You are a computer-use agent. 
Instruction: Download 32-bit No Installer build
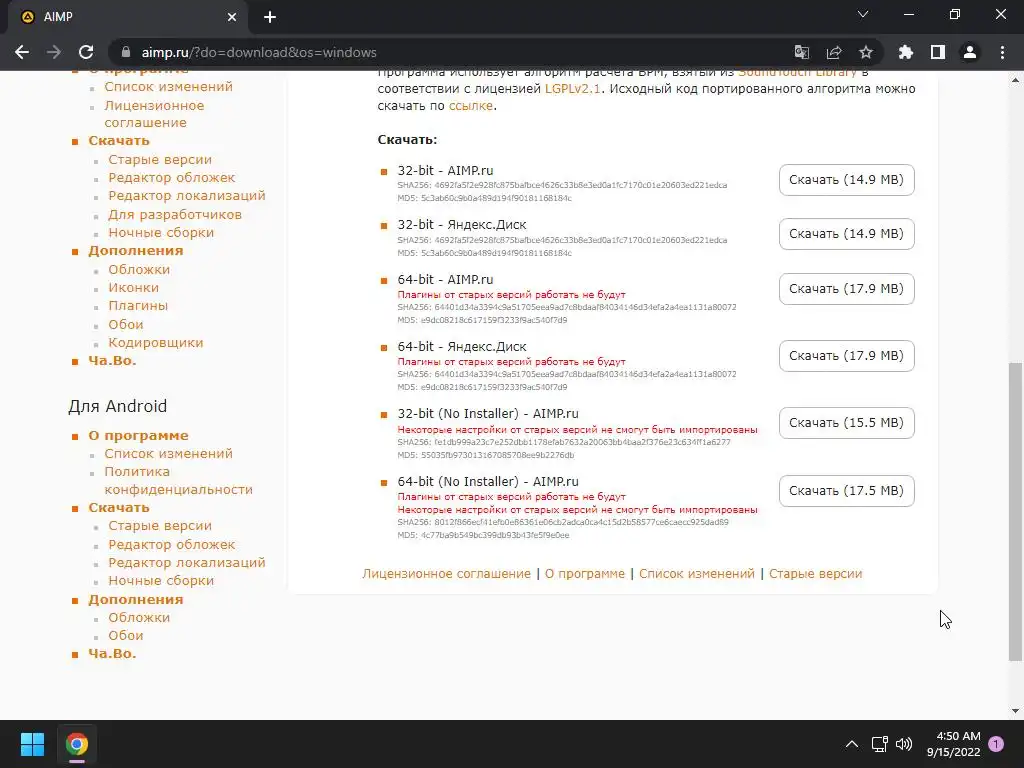(x=846, y=423)
